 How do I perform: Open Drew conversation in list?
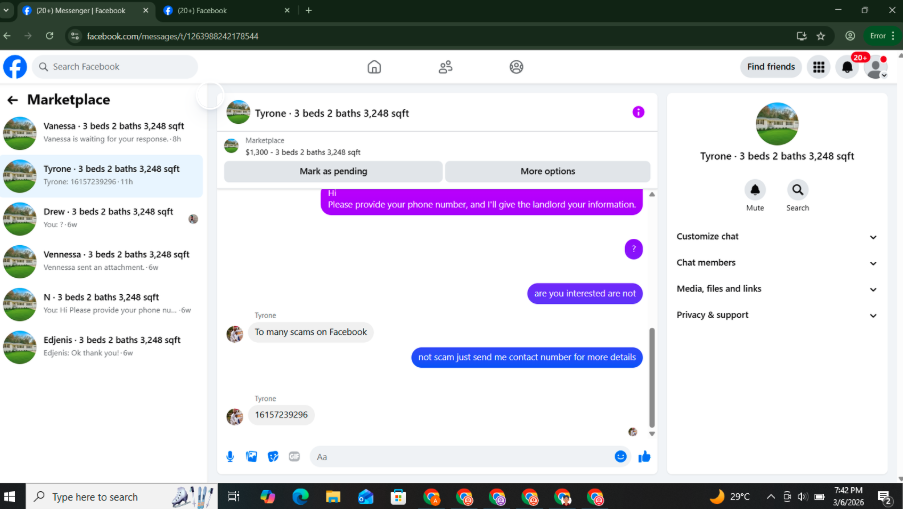pos(102,218)
